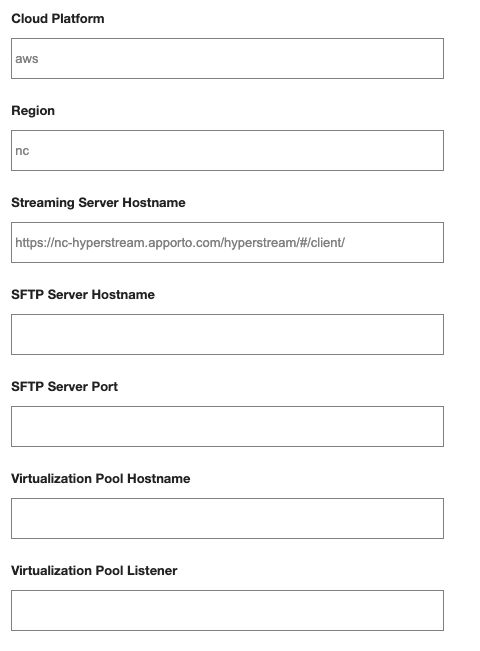Click the "SFTP Server Port" label
The width and height of the screenshot is (480, 651).
pyautogui.click(x=64, y=387)
